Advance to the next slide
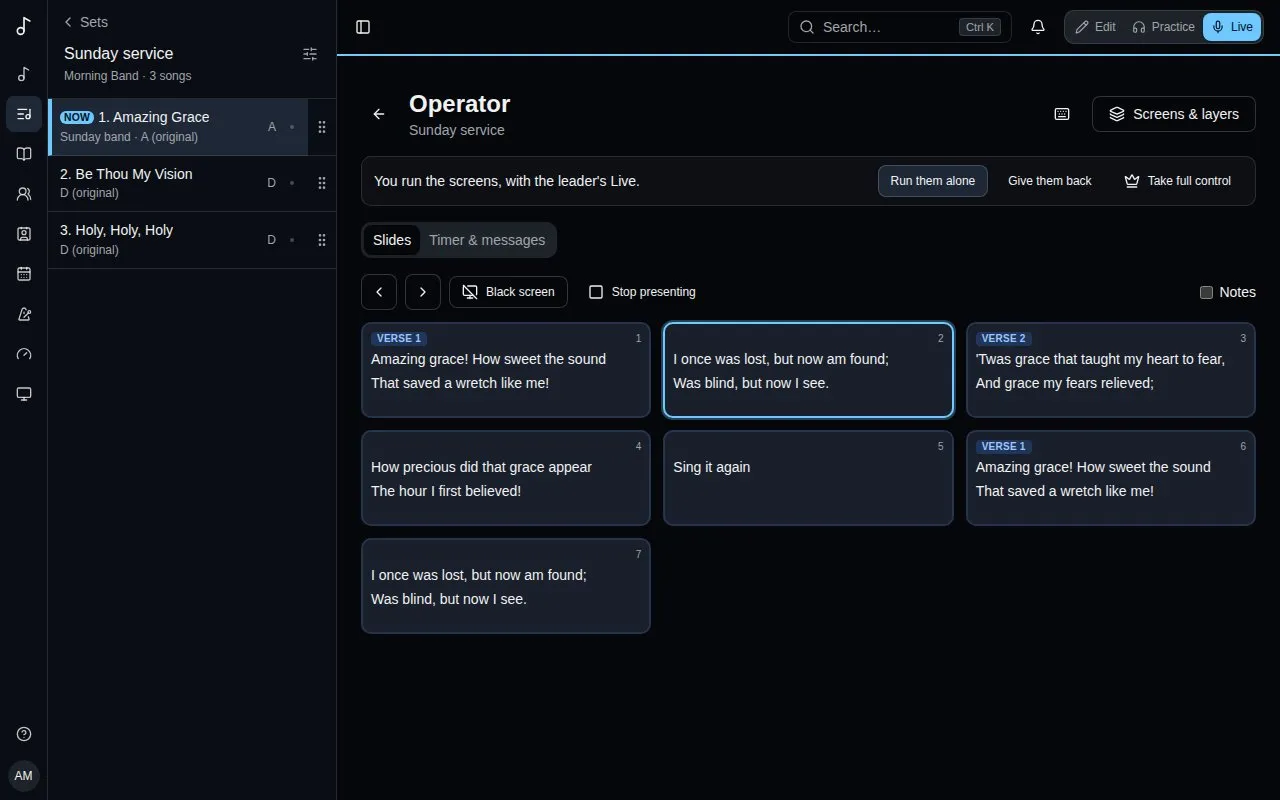The width and height of the screenshot is (1280, 800). click(x=423, y=292)
